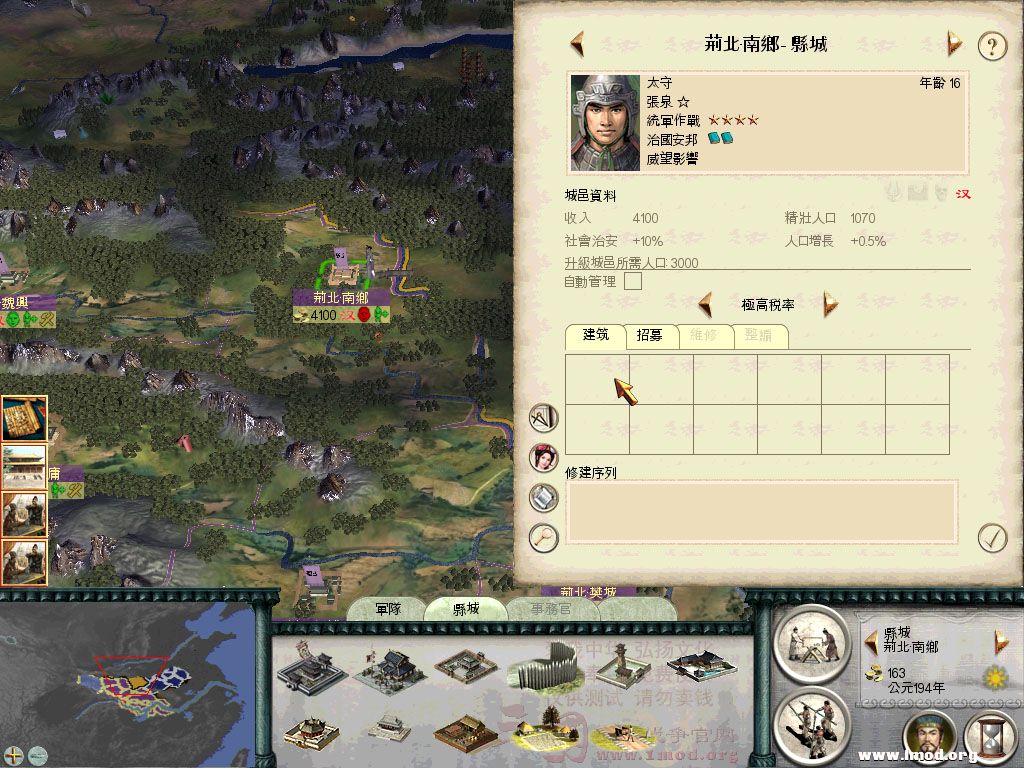Select the 軍隊 bottom tab

[x=388, y=609]
